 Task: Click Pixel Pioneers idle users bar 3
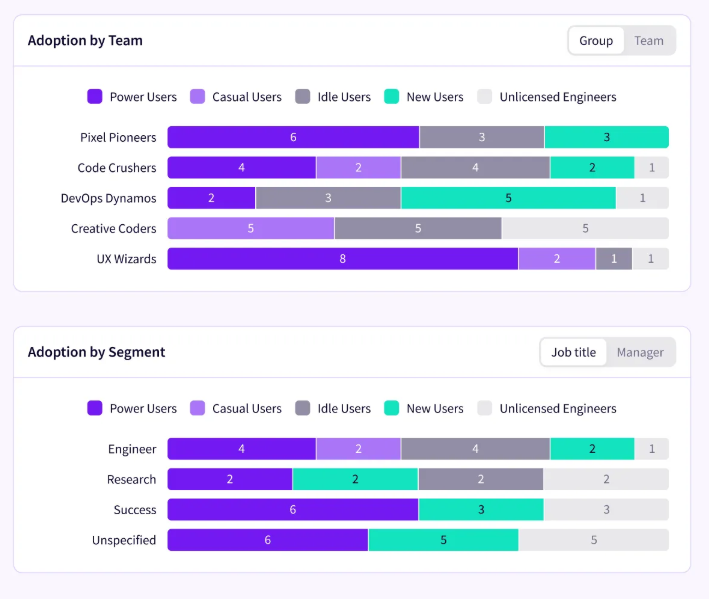(482, 137)
